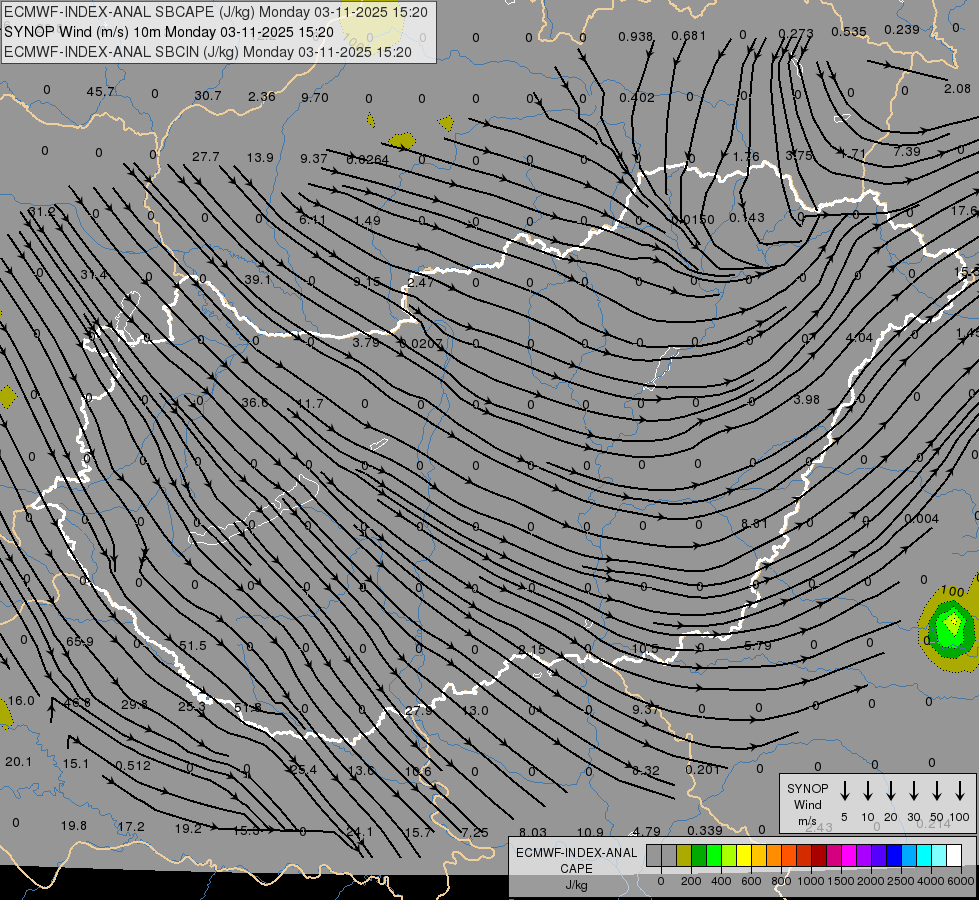Click the grid value 30.7
Viewport: 979px width, 900px height.
coord(208,96)
